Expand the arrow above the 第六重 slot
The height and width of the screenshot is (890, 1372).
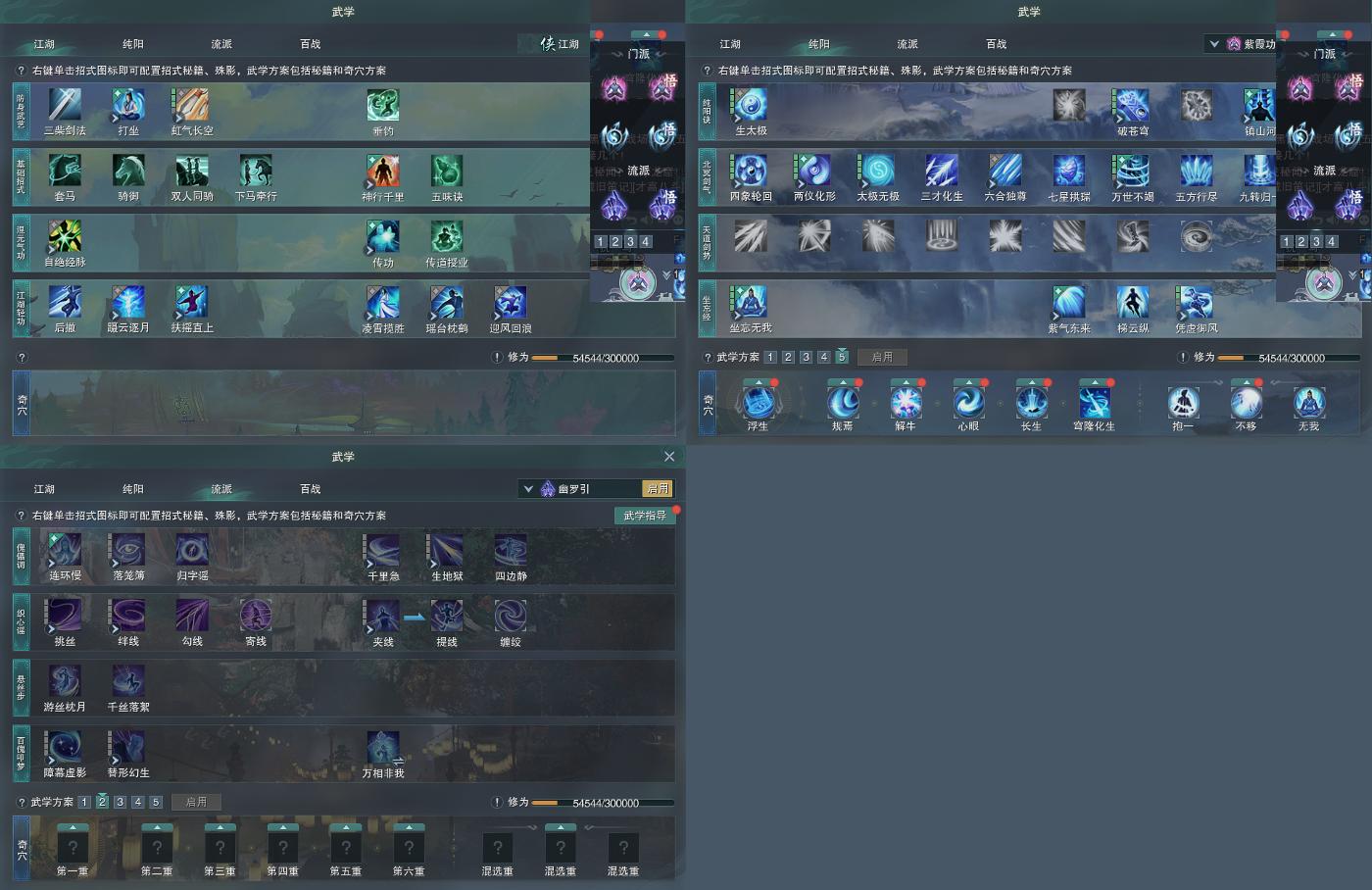click(x=409, y=827)
